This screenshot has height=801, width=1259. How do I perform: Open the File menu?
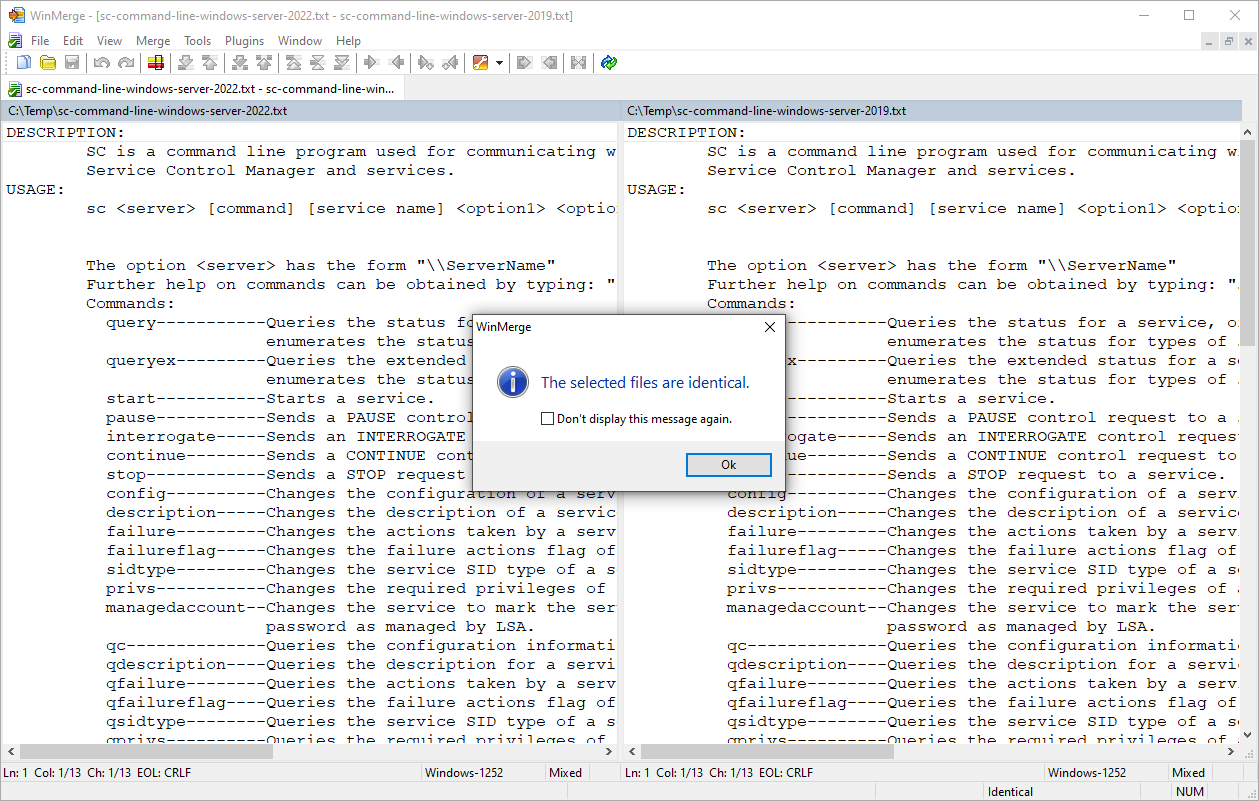40,41
